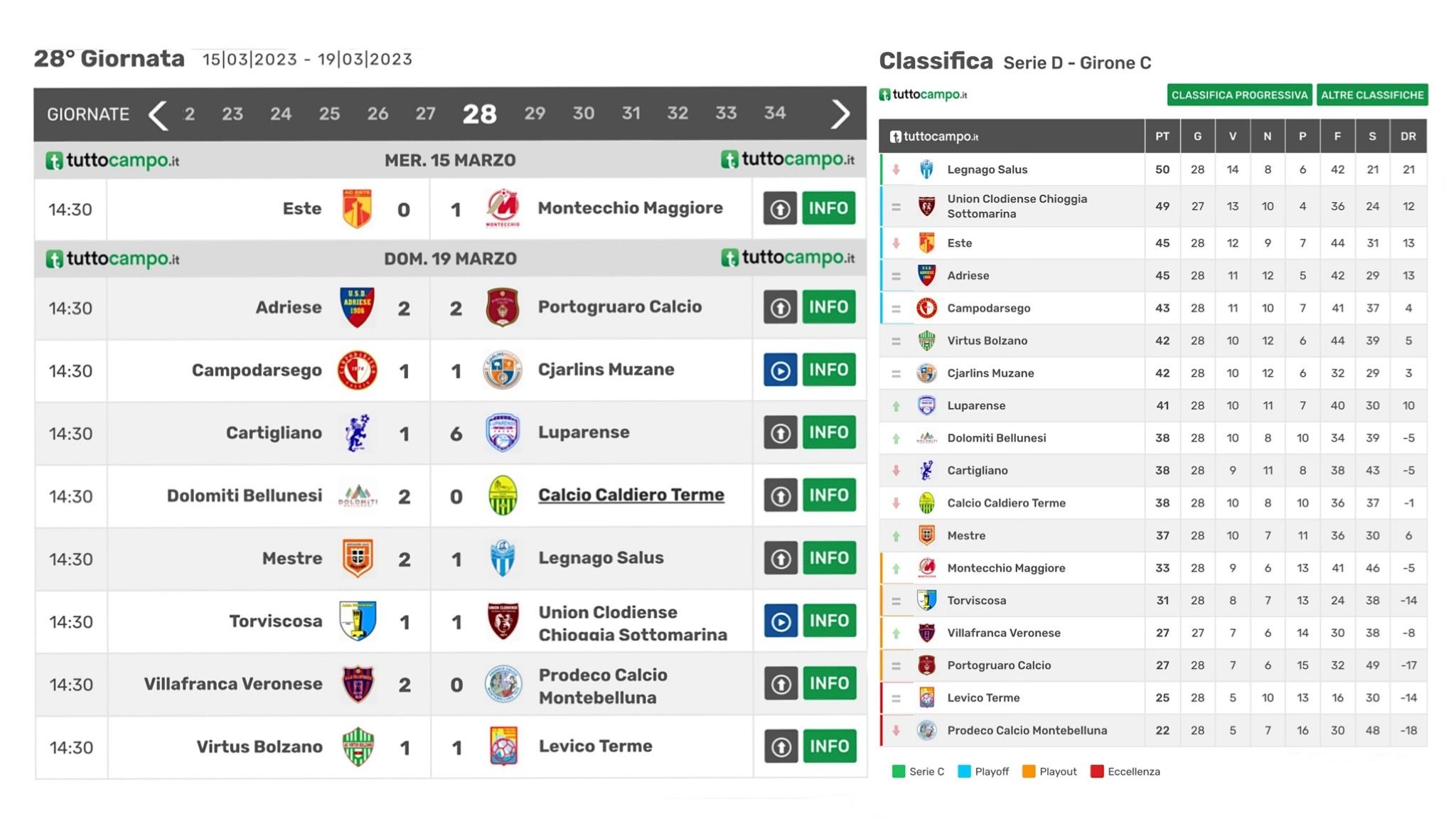Viewport: 1456px width, 819px height.
Task: Click Legnago Salus crest in standings
Action: coord(926,169)
